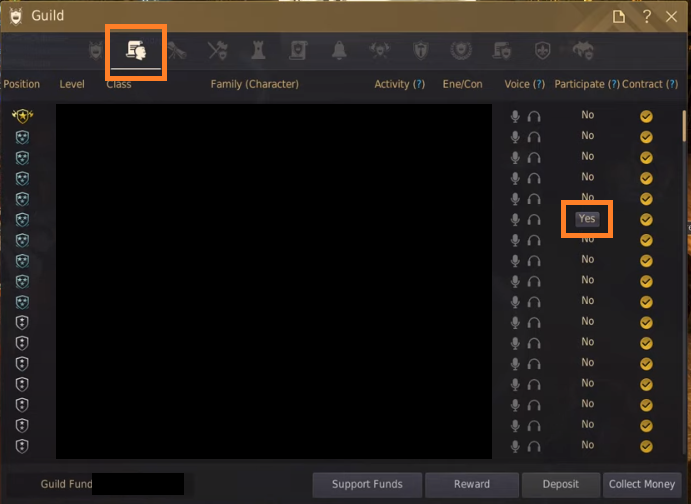Click contract checkmark in the Yes row
The height and width of the screenshot is (504, 691).
pyautogui.click(x=646, y=219)
